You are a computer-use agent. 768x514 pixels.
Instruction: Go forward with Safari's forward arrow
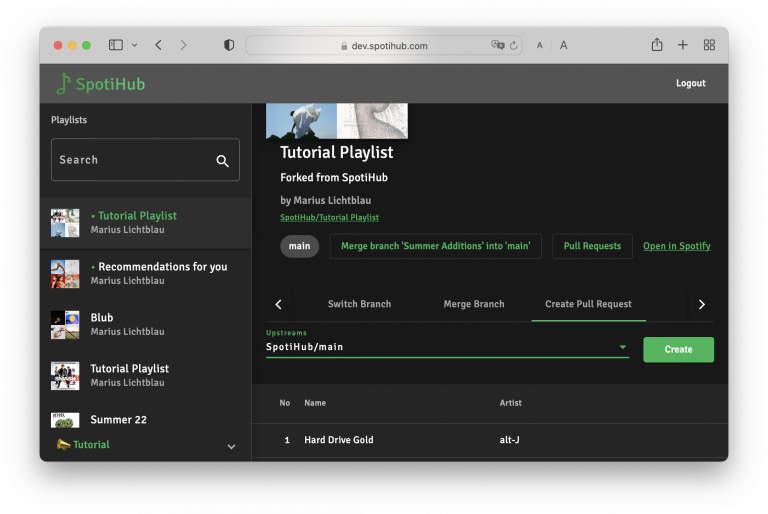(x=183, y=45)
